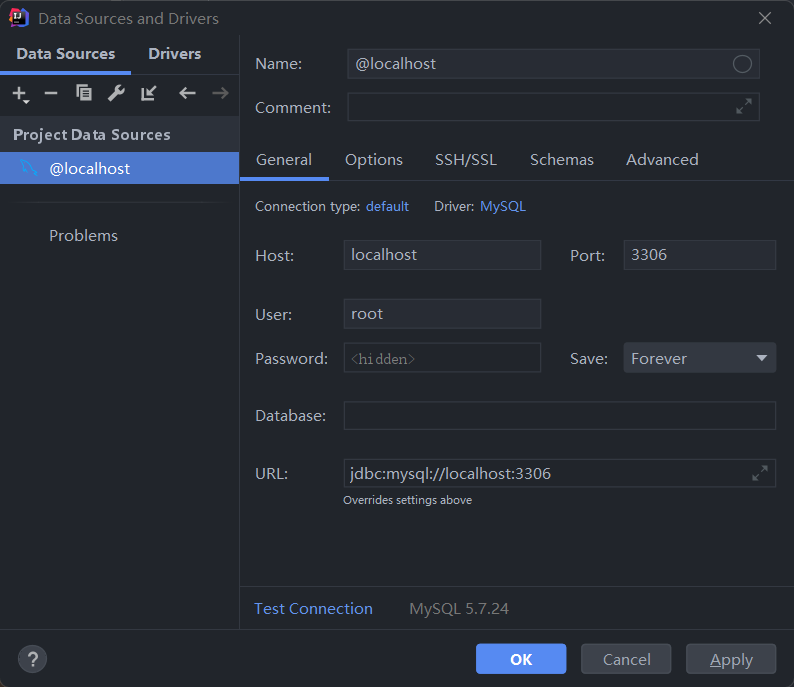Open help with question mark button

32,659
